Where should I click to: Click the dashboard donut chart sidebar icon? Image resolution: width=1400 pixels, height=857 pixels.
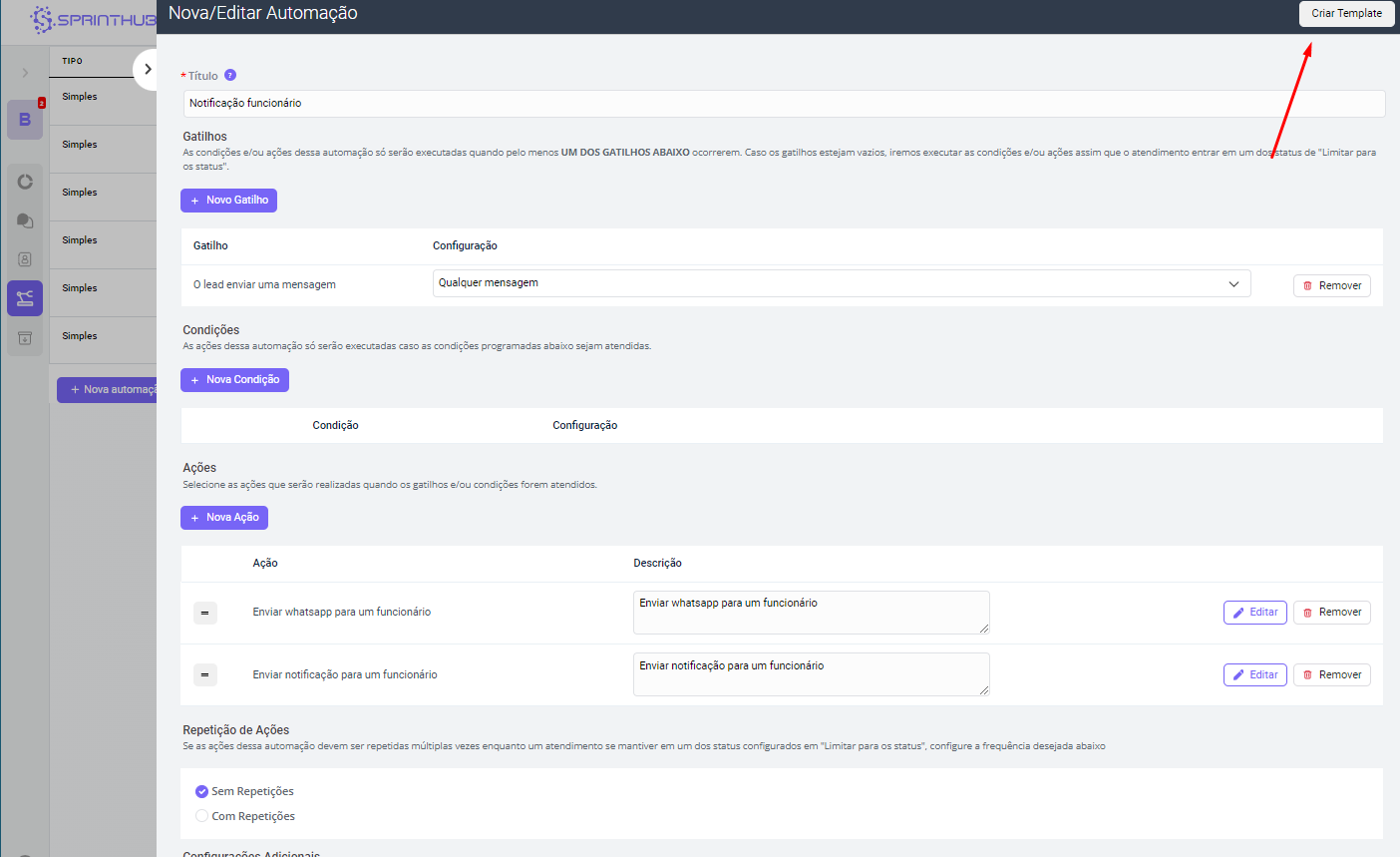(x=25, y=182)
